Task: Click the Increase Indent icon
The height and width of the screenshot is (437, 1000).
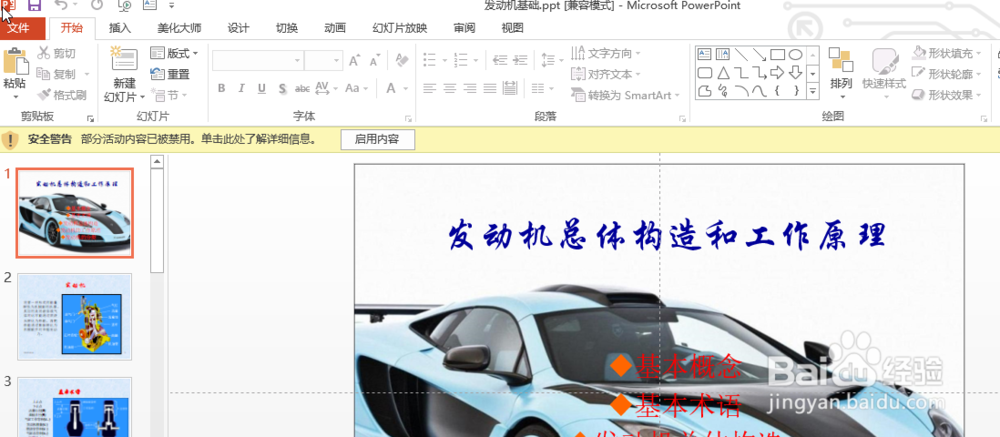Action: (x=521, y=60)
